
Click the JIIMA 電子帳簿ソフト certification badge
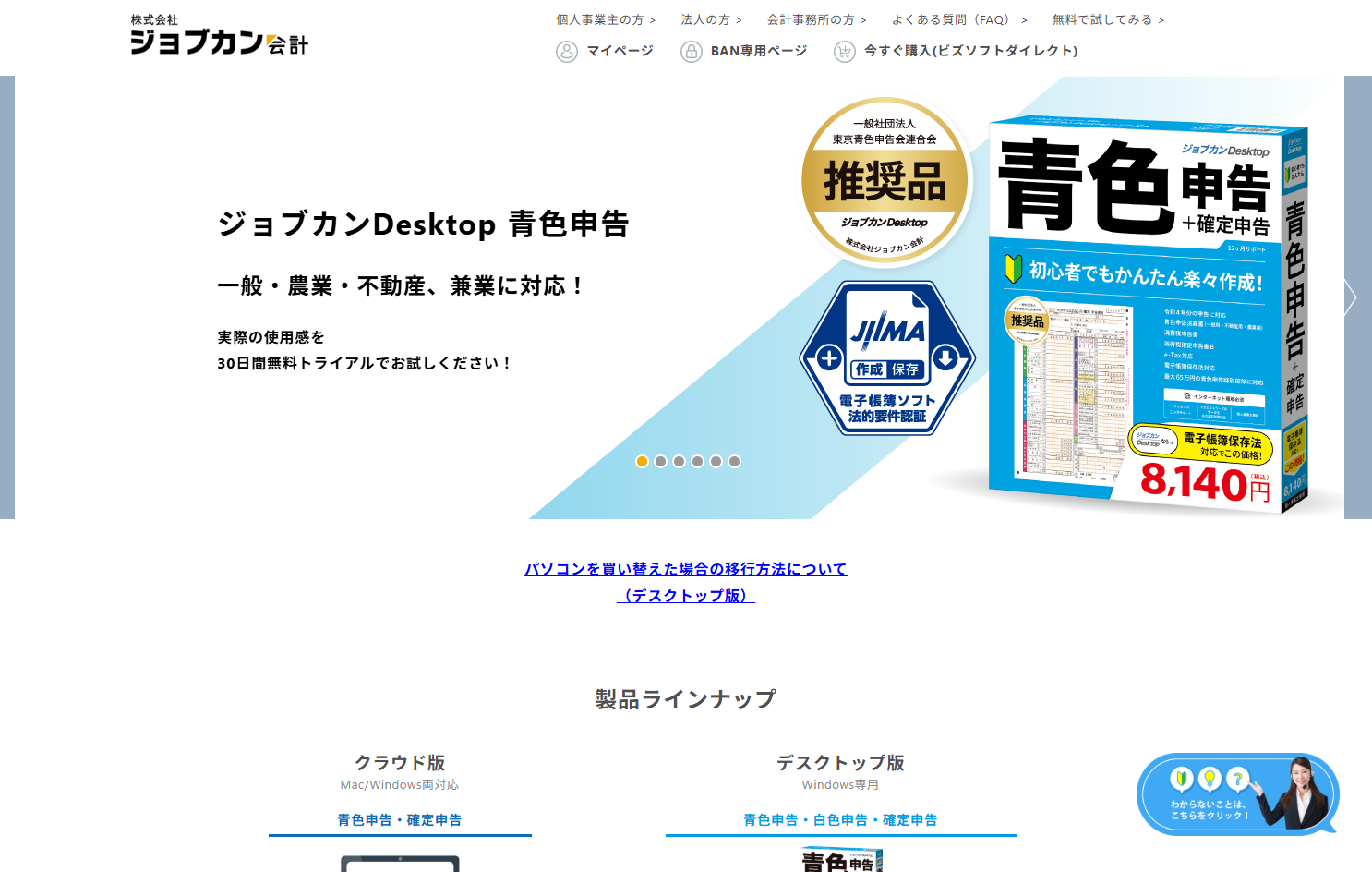tap(886, 357)
